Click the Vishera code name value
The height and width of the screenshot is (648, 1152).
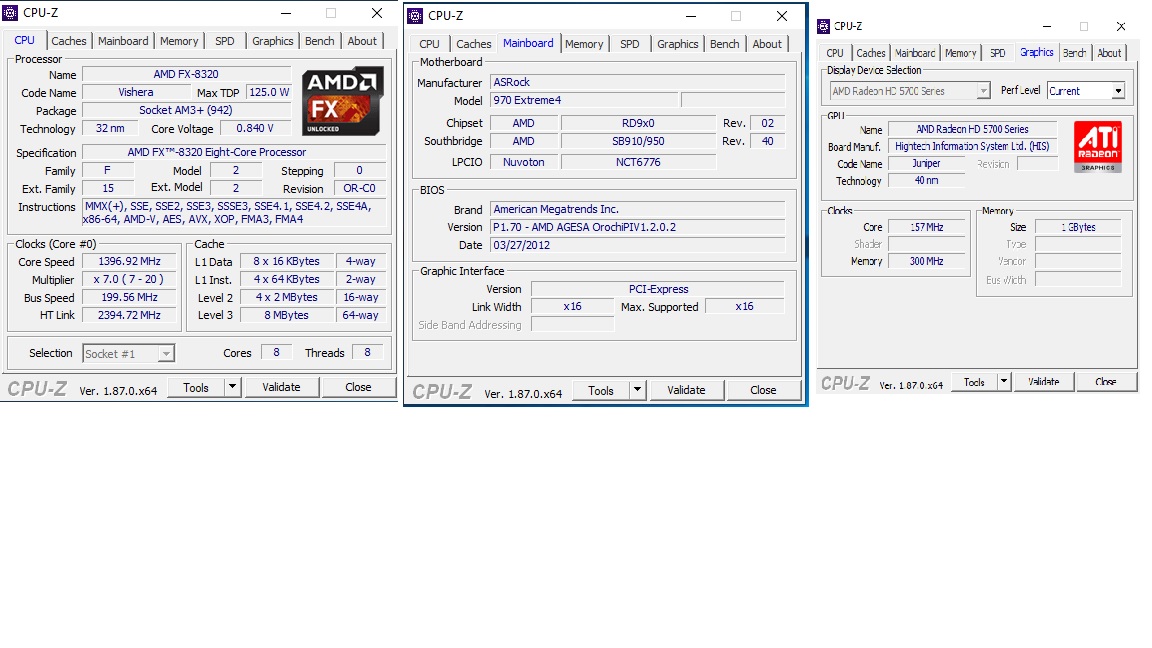[136, 93]
